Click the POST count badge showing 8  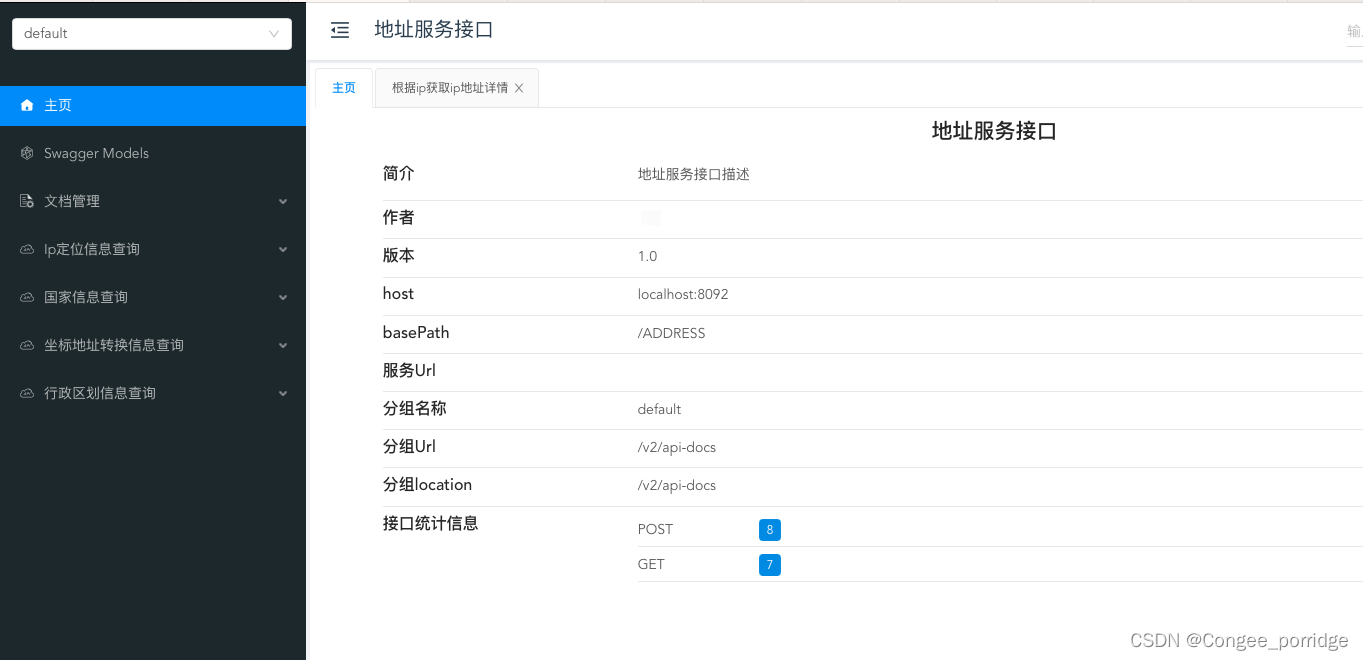point(769,529)
